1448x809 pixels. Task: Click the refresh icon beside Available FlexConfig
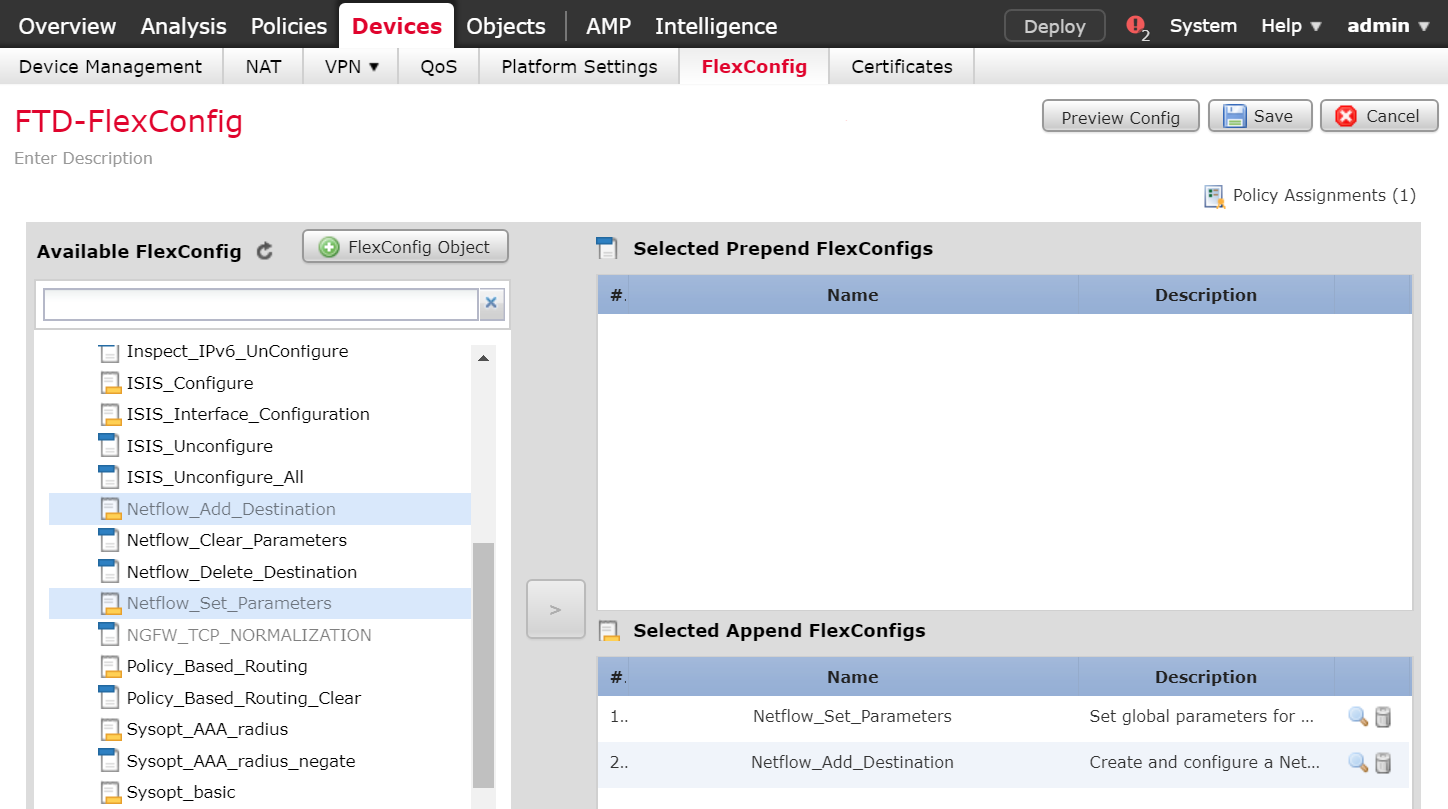click(x=264, y=251)
